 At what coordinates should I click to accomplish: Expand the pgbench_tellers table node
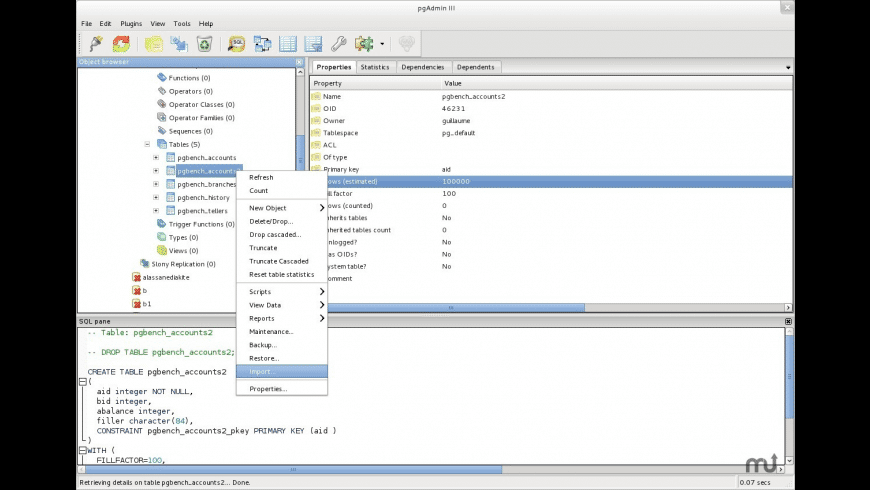click(x=156, y=211)
